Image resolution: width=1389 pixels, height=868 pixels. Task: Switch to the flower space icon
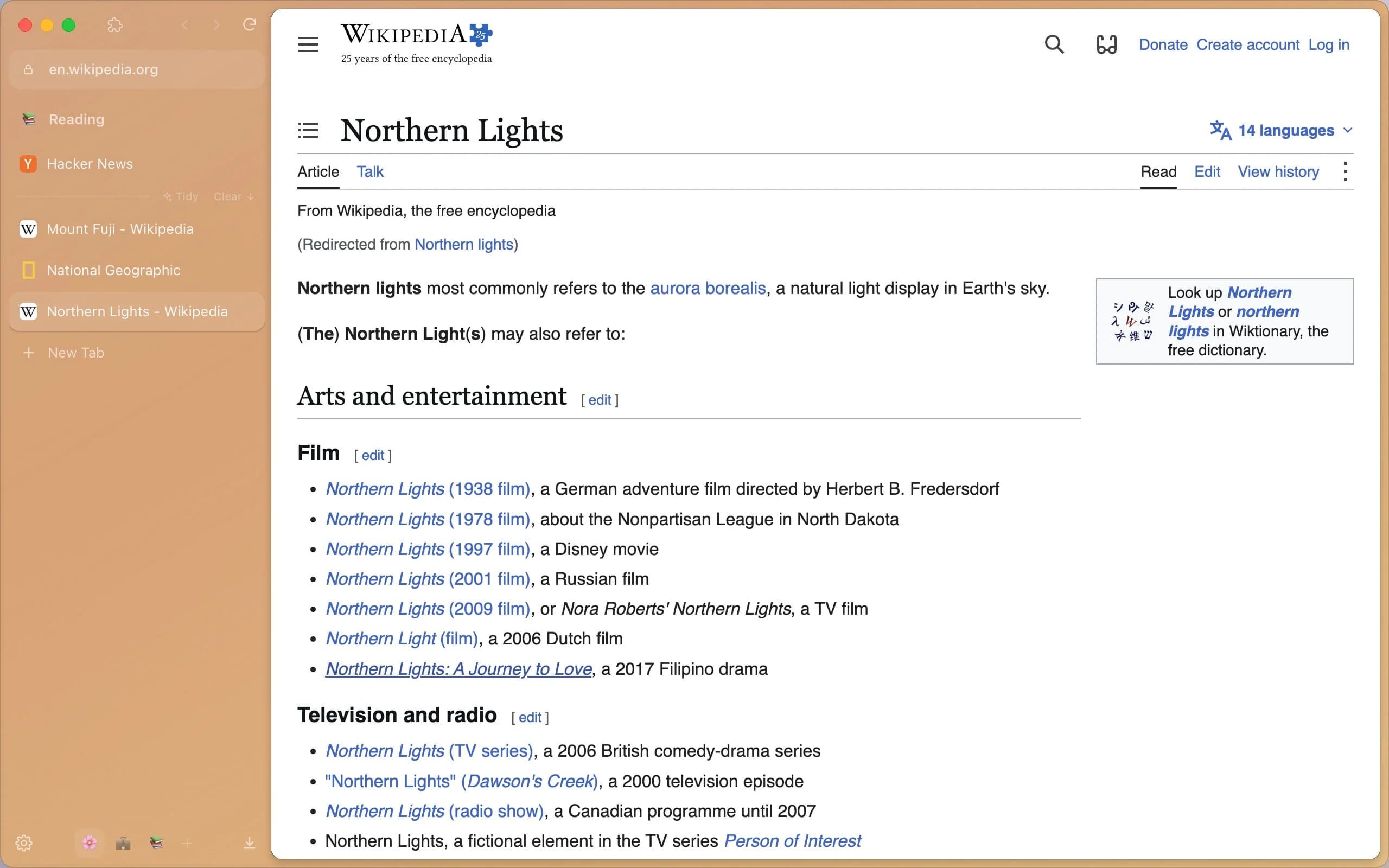[90, 843]
